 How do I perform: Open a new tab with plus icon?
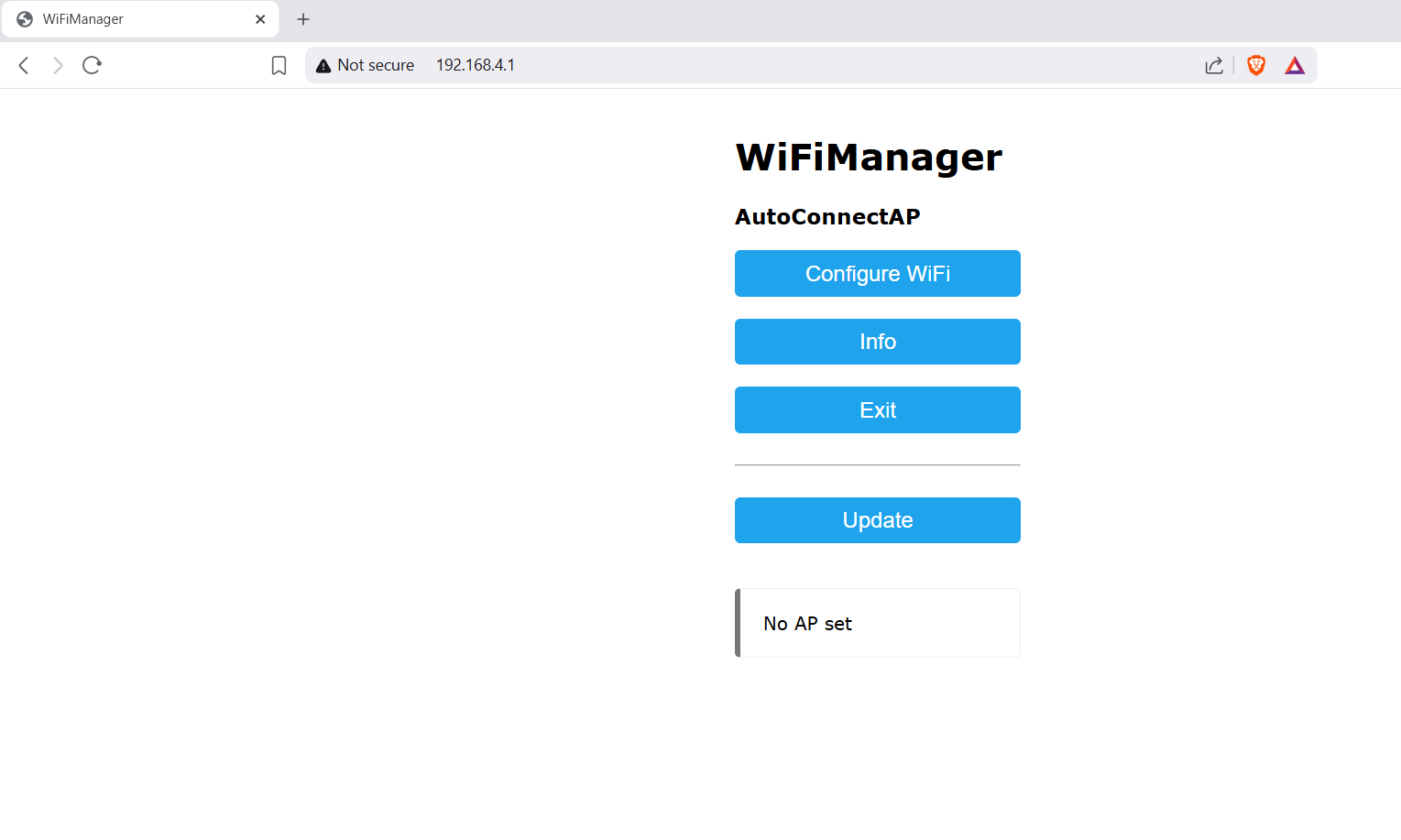[303, 19]
